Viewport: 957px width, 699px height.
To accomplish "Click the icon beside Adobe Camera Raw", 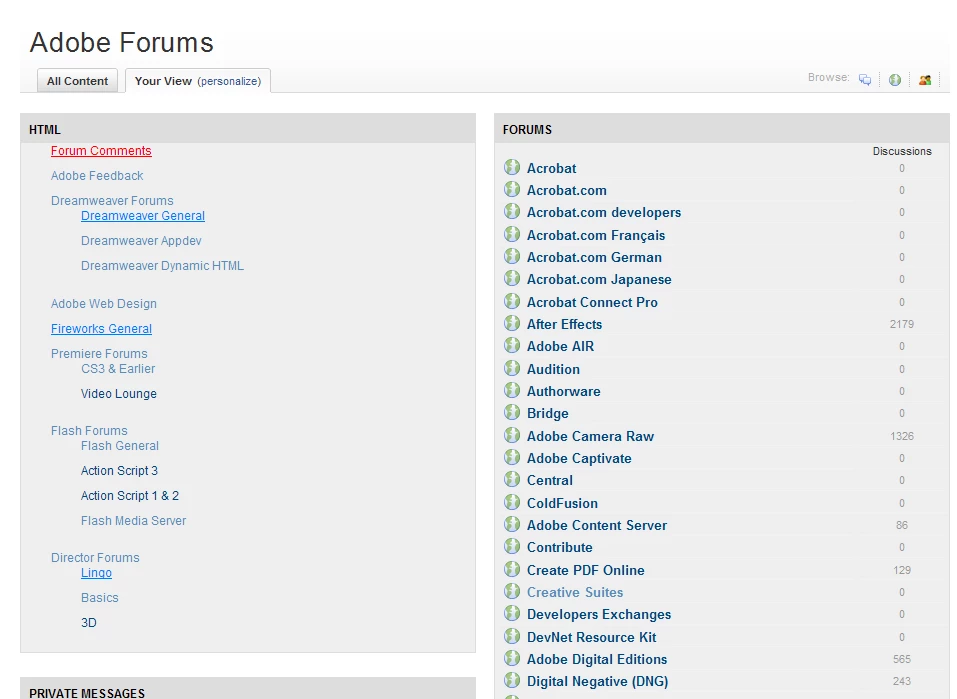I will pos(512,435).
